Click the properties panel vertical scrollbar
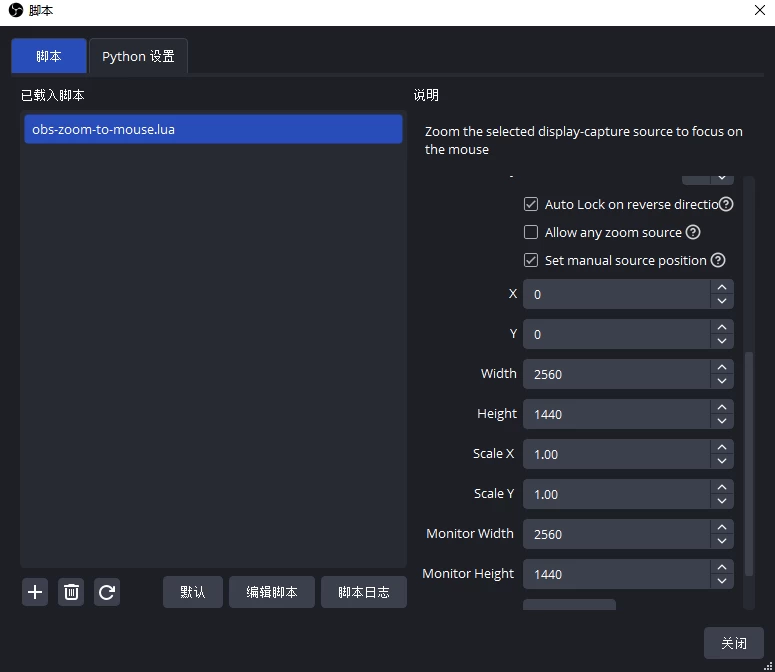Image resolution: width=775 pixels, height=672 pixels. [749, 460]
